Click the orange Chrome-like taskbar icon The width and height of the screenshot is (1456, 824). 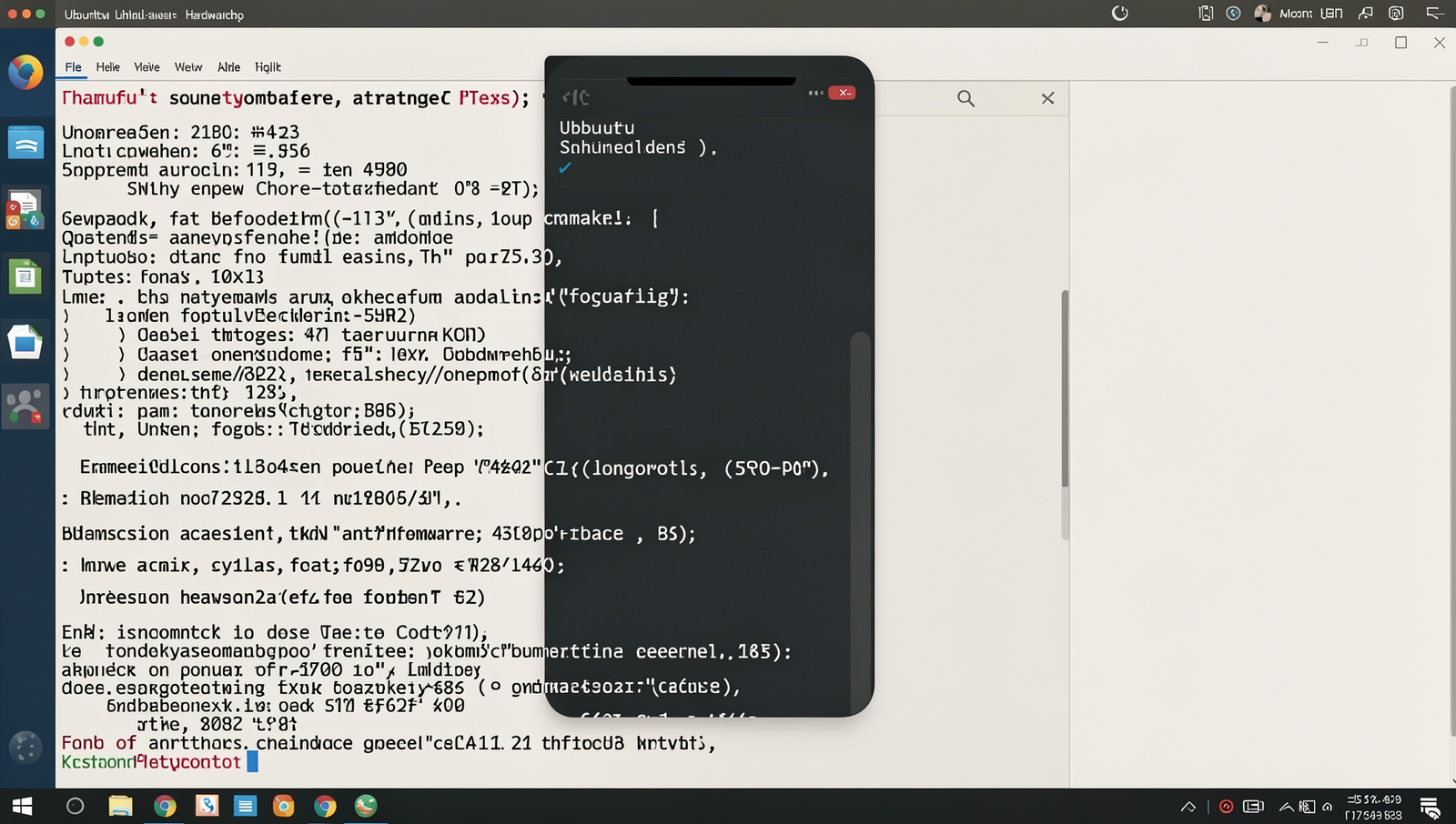284,806
